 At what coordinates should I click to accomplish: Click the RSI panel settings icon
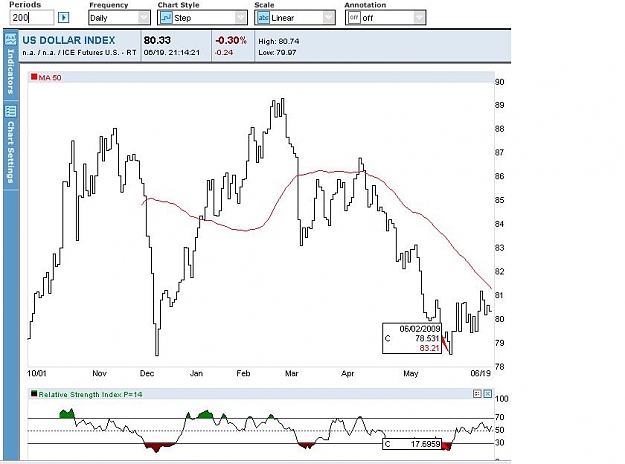477,394
